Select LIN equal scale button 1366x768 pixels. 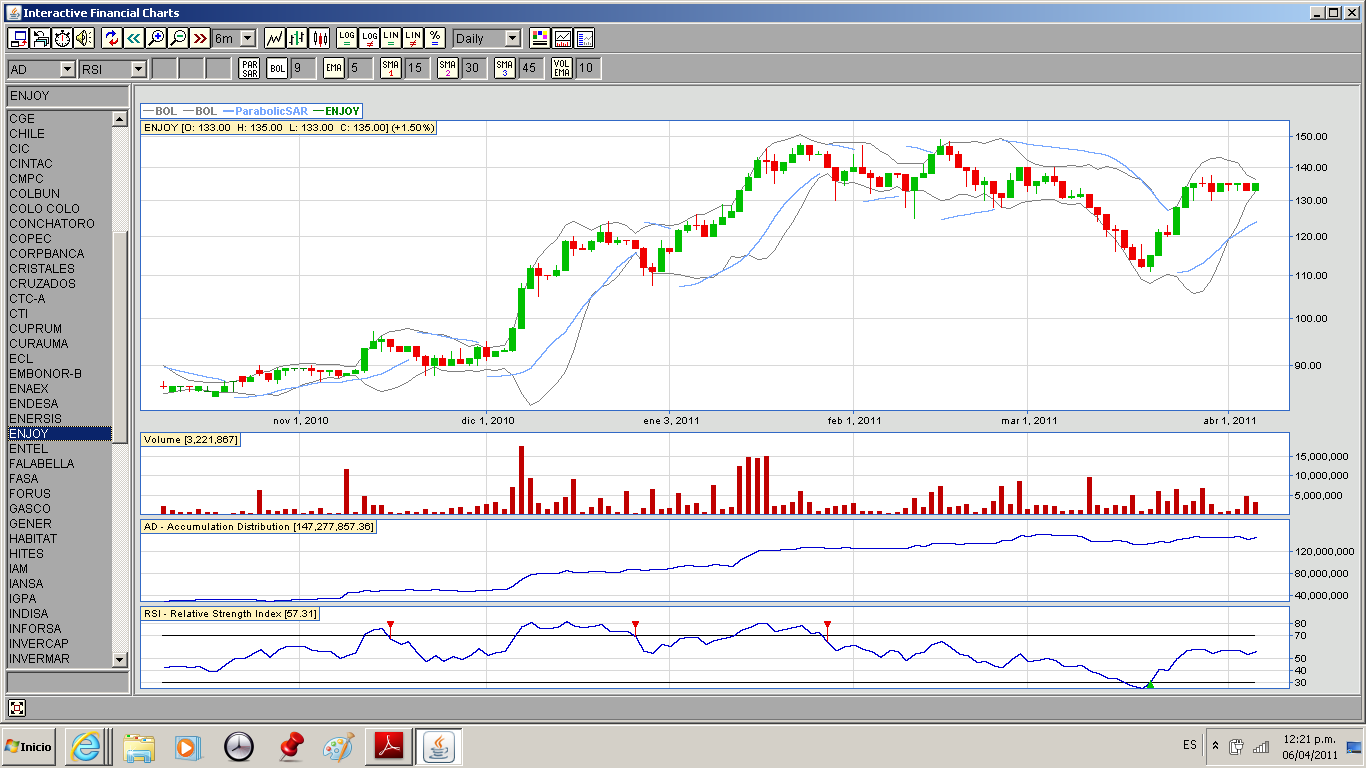(391, 38)
